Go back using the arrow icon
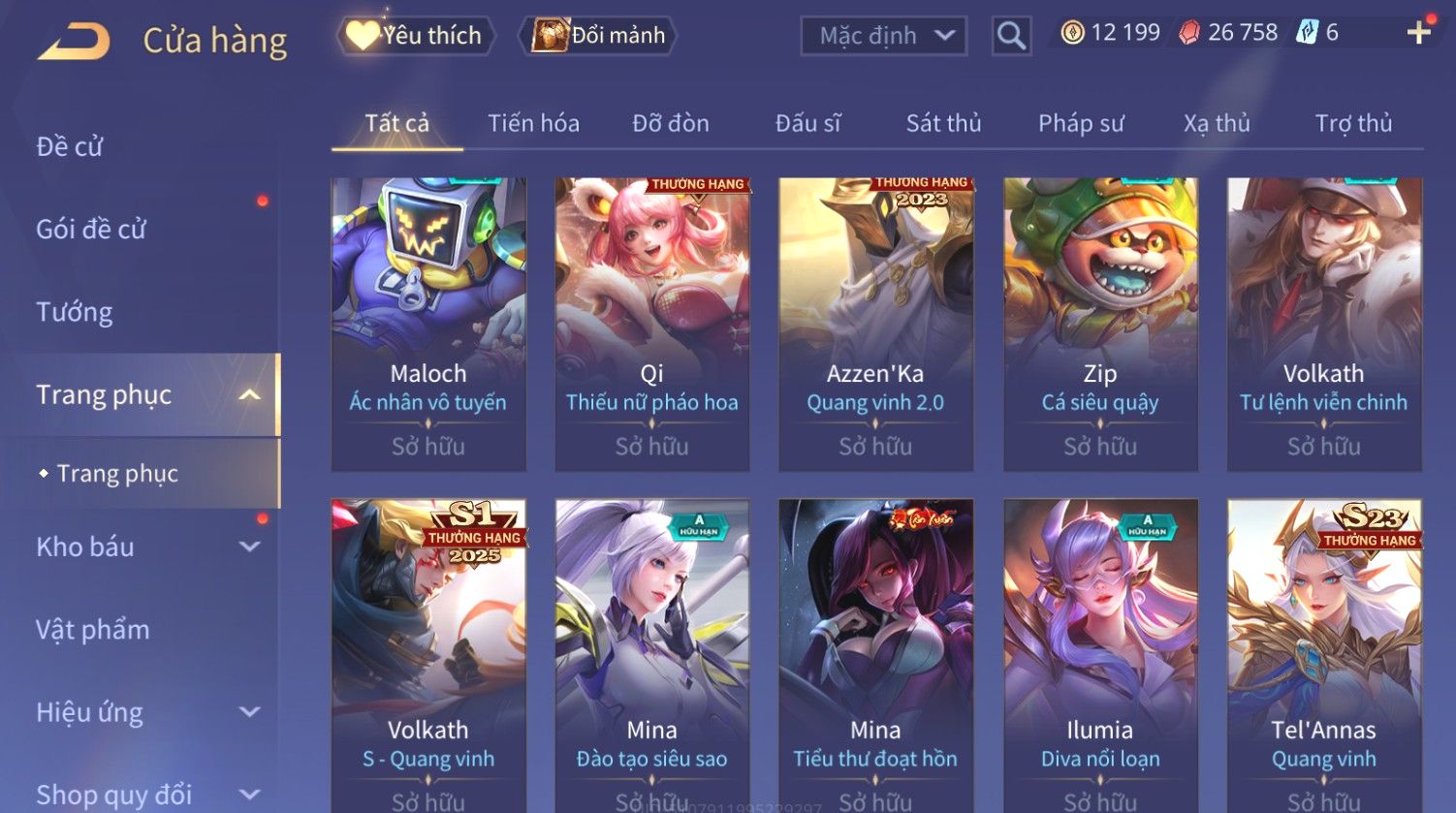The width and height of the screenshot is (1456, 813). point(74,42)
